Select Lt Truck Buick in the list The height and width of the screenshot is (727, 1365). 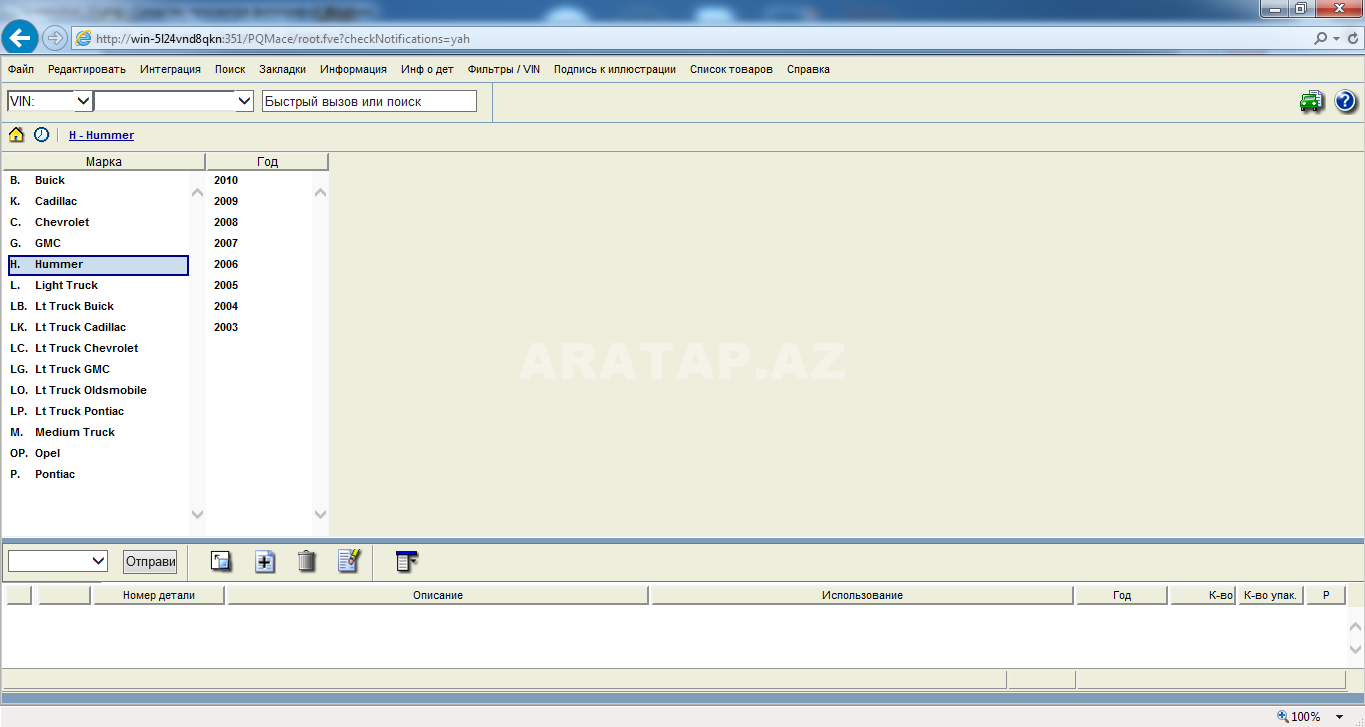(x=98, y=306)
